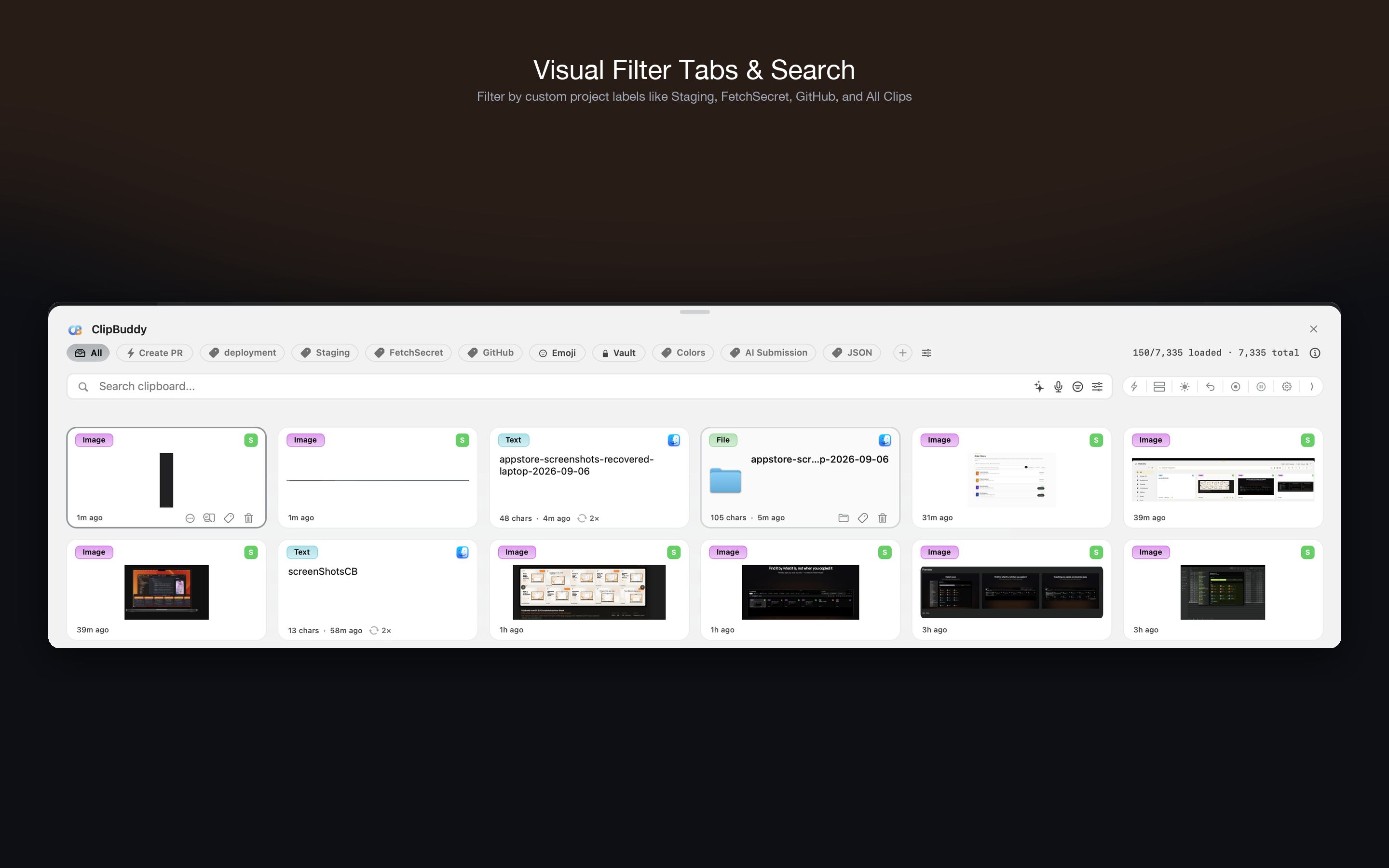The height and width of the screenshot is (868, 1389).
Task: Open tab customization sliders icon beside plus
Action: [x=926, y=353]
